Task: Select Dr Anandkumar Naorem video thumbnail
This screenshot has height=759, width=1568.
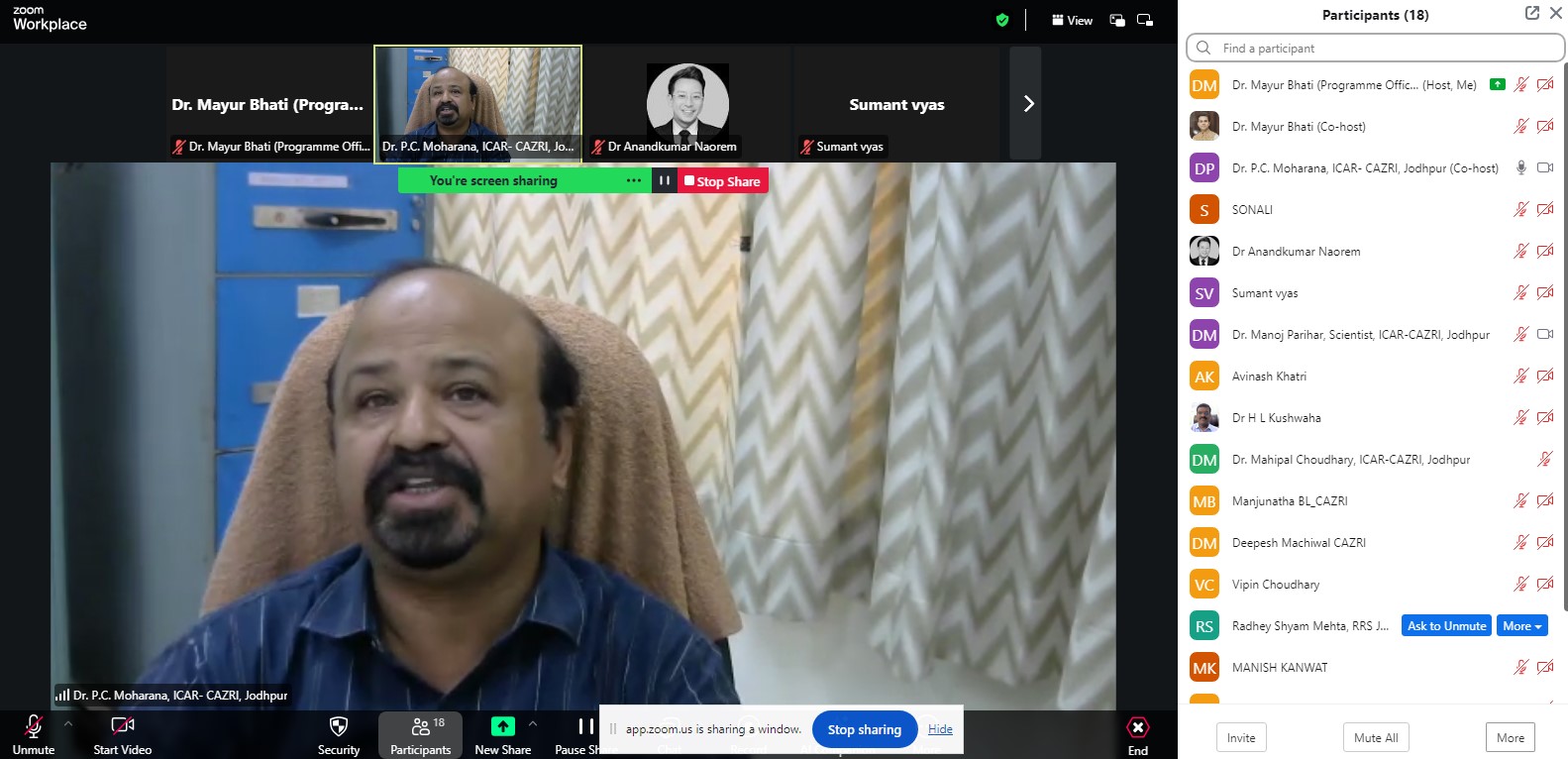Action: (687, 103)
